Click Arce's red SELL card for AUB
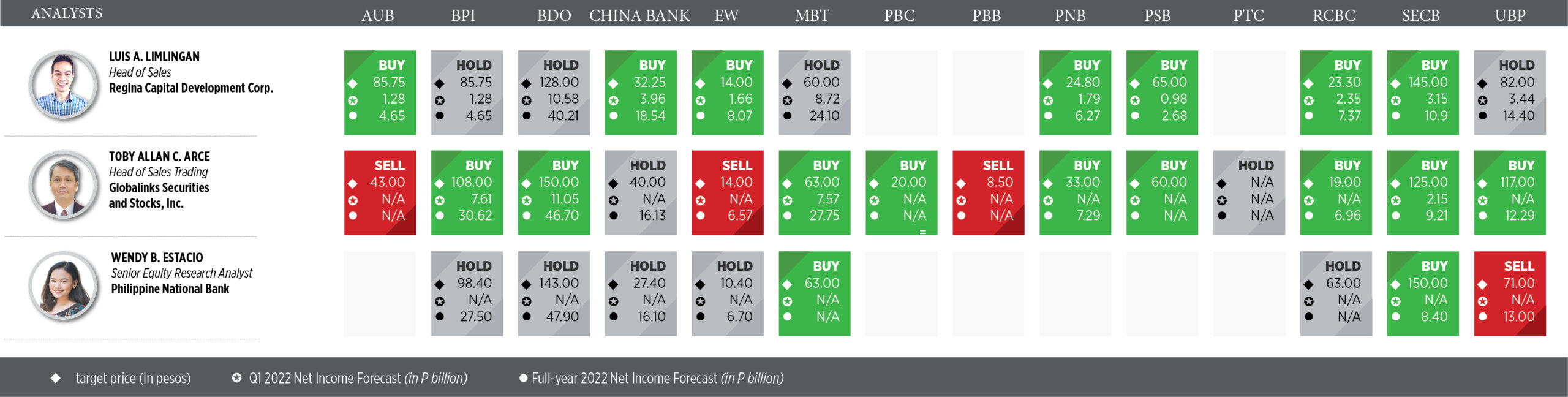Image resolution: width=1568 pixels, height=397 pixels. click(380, 193)
